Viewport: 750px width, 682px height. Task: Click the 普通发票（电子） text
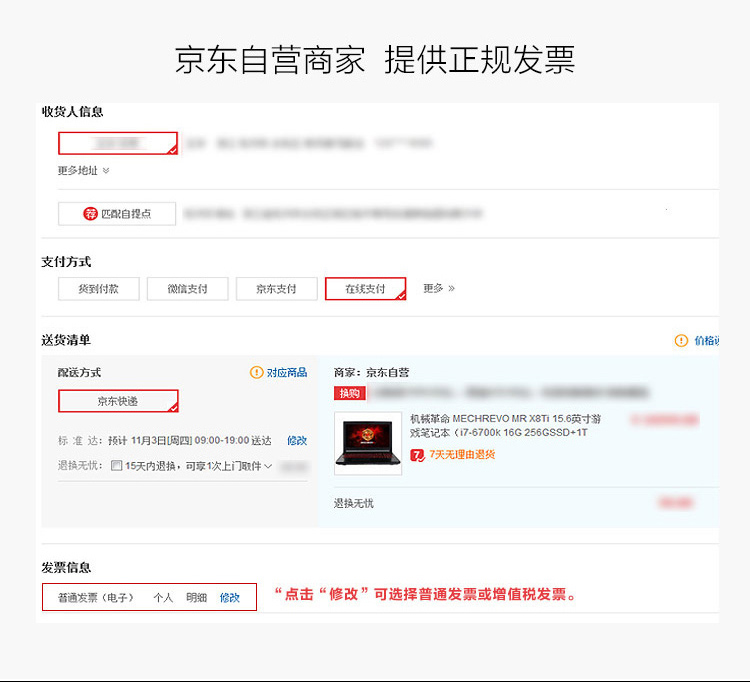[x=96, y=598]
